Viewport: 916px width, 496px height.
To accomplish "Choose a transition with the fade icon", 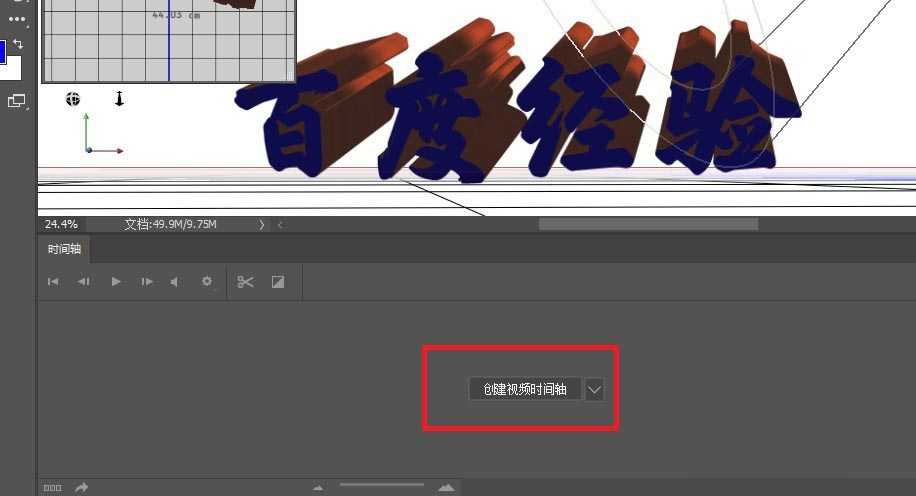I will [x=278, y=282].
